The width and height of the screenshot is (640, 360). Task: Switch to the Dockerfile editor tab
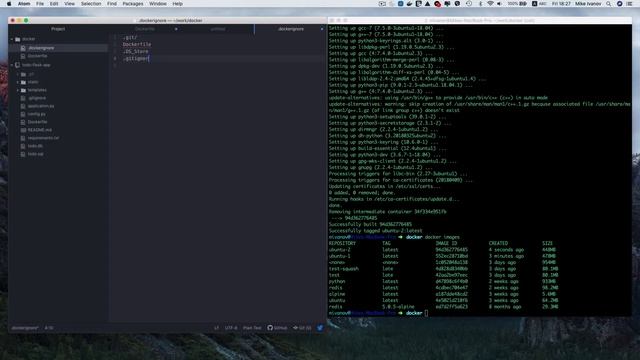tap(145, 29)
